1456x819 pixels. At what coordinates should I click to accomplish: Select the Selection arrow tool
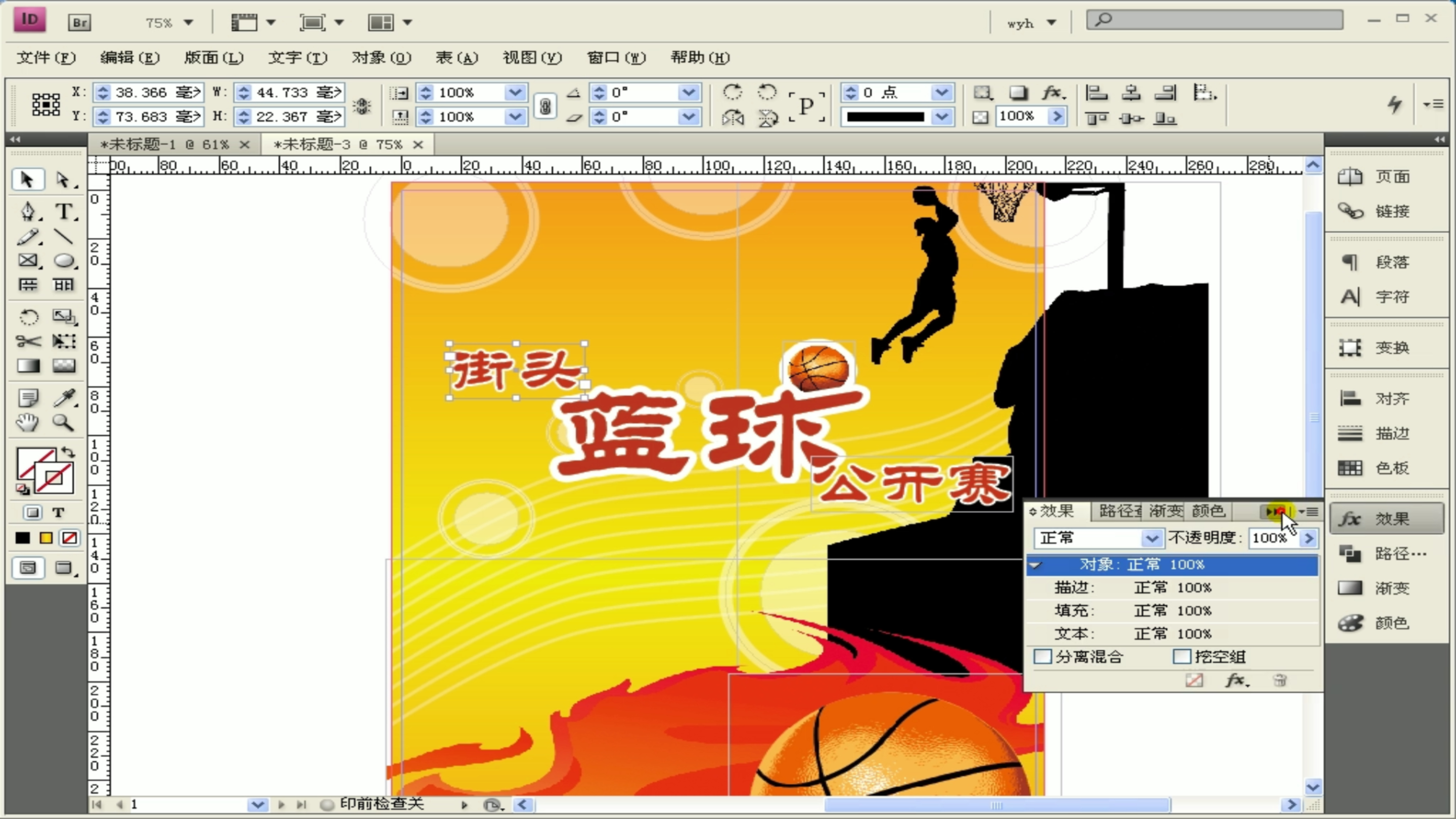point(27,180)
